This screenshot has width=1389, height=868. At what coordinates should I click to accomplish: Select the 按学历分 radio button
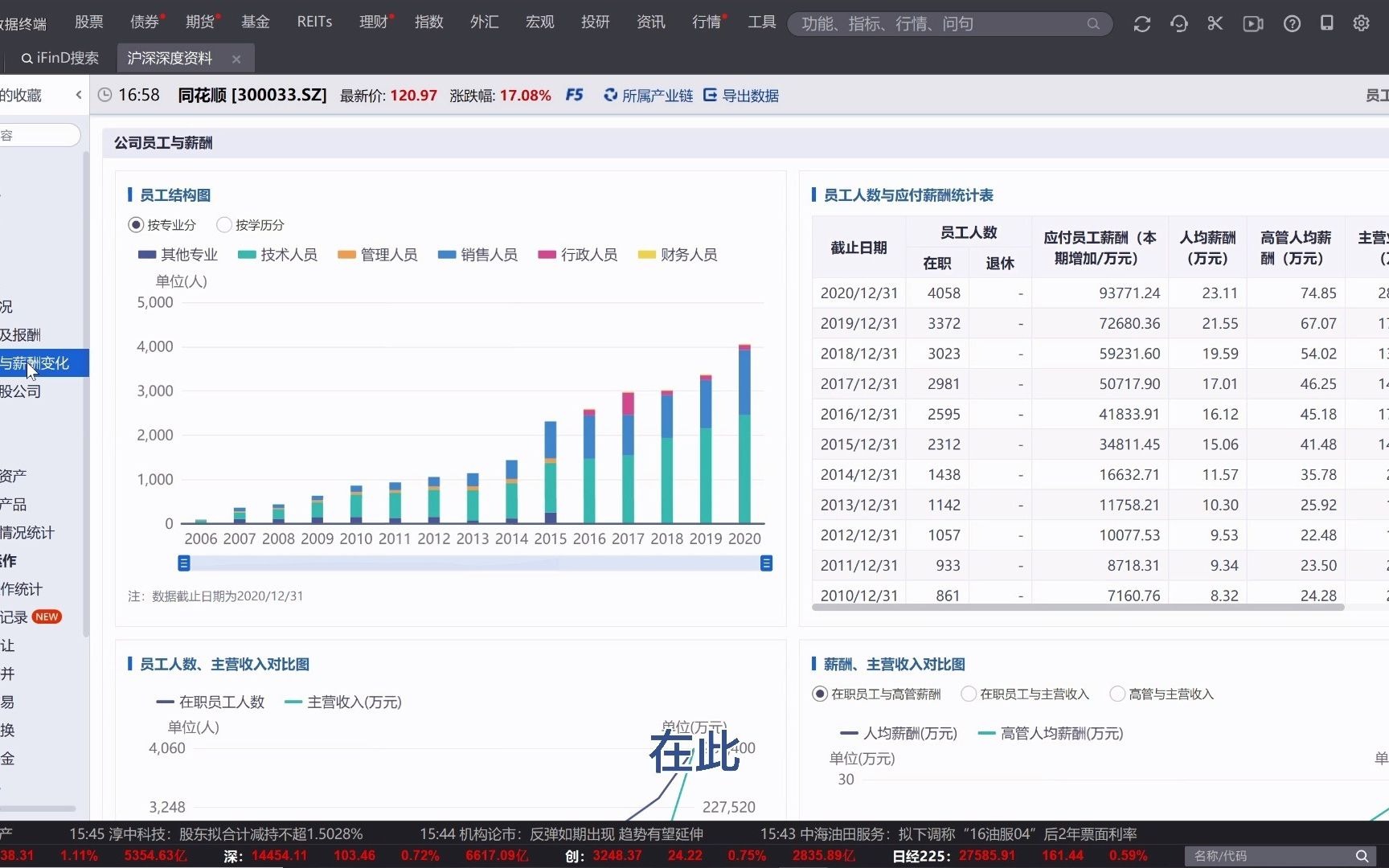(224, 225)
